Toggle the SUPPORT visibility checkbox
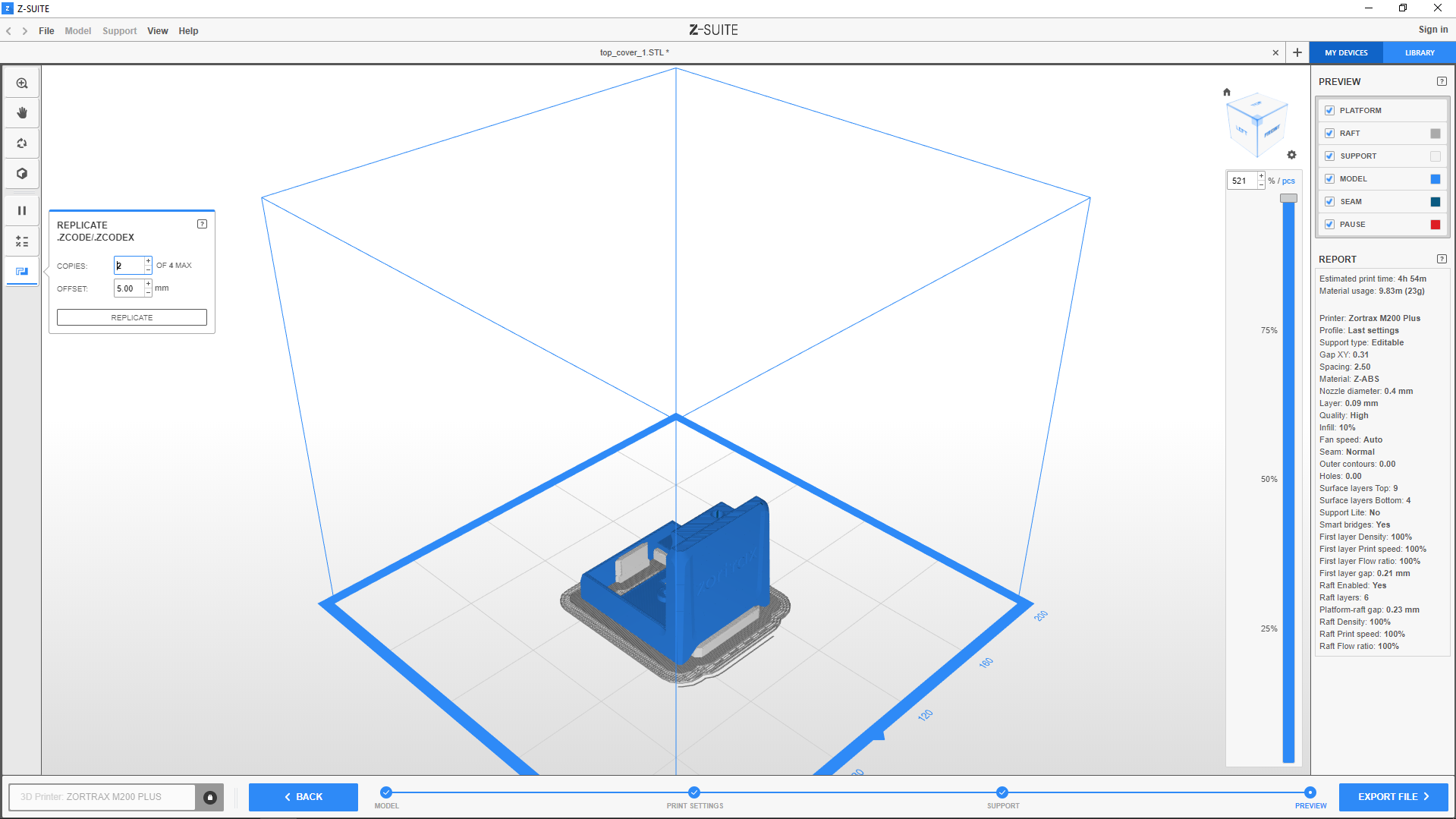 click(x=1329, y=156)
